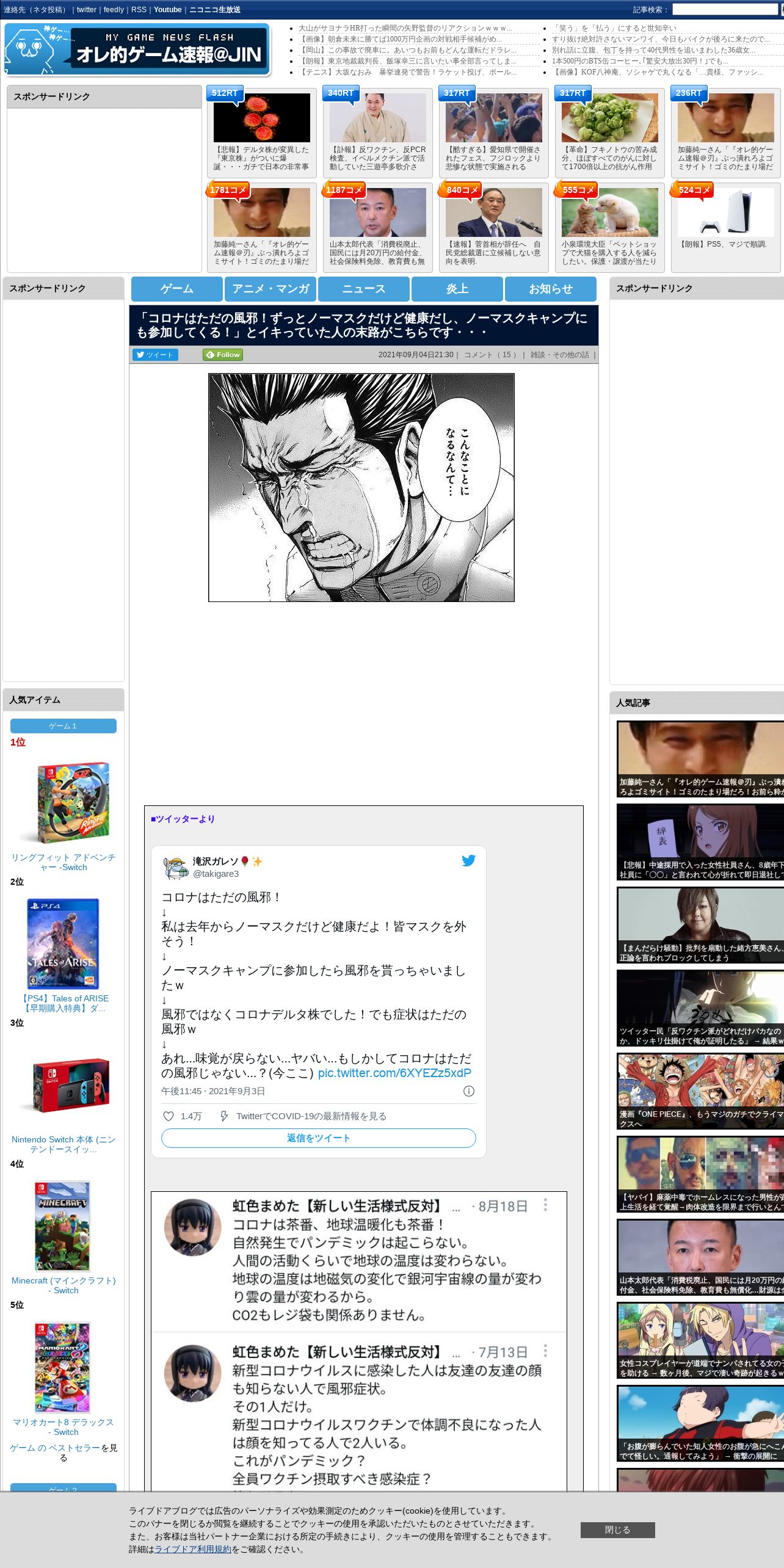Open the ゲーム category tab
Image resolution: width=784 pixels, height=1568 pixels.
click(177, 289)
